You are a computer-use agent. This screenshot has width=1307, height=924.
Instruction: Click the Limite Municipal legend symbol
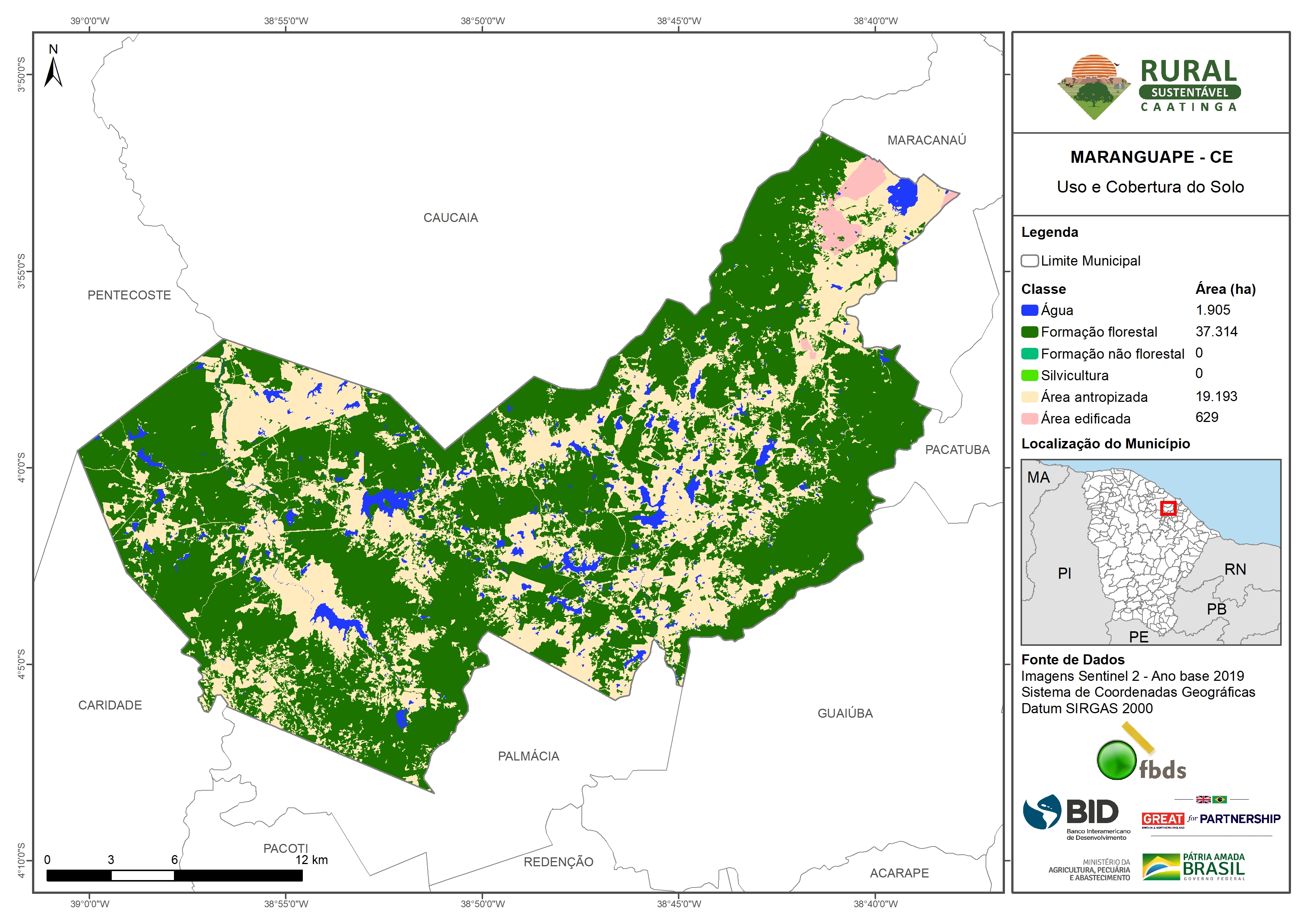tap(1029, 261)
